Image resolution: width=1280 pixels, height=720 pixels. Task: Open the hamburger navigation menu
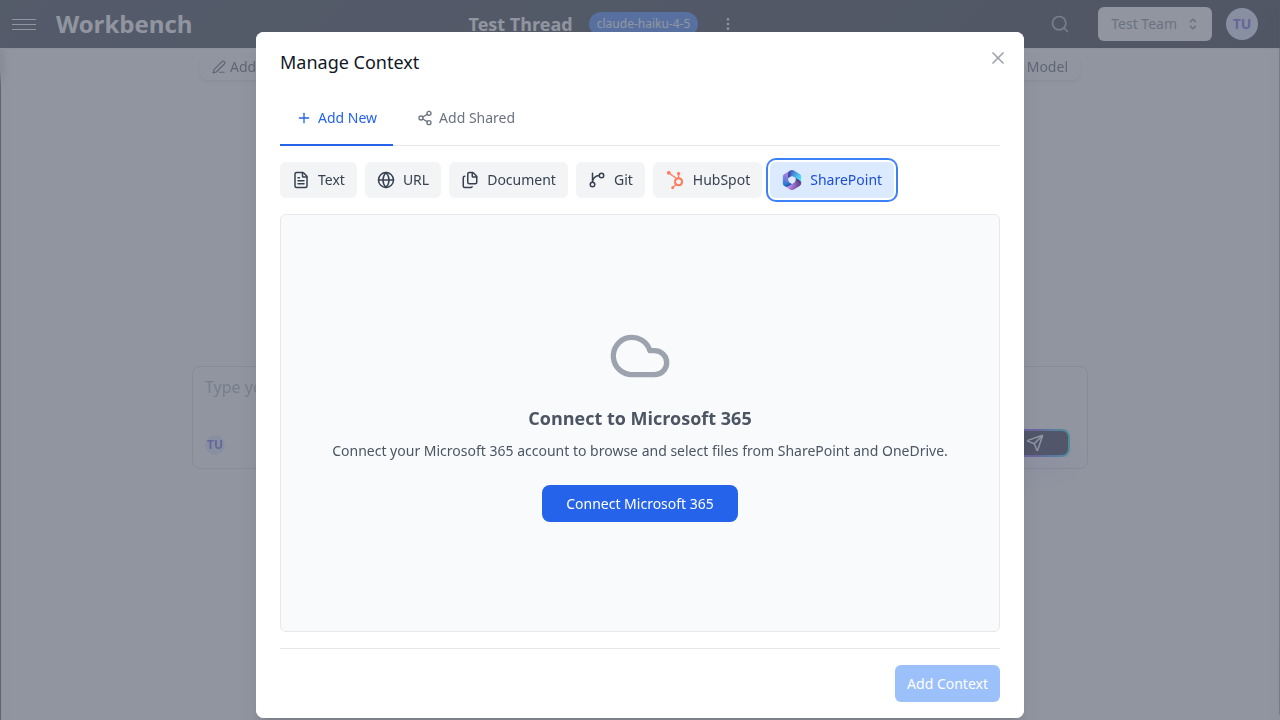[x=24, y=24]
